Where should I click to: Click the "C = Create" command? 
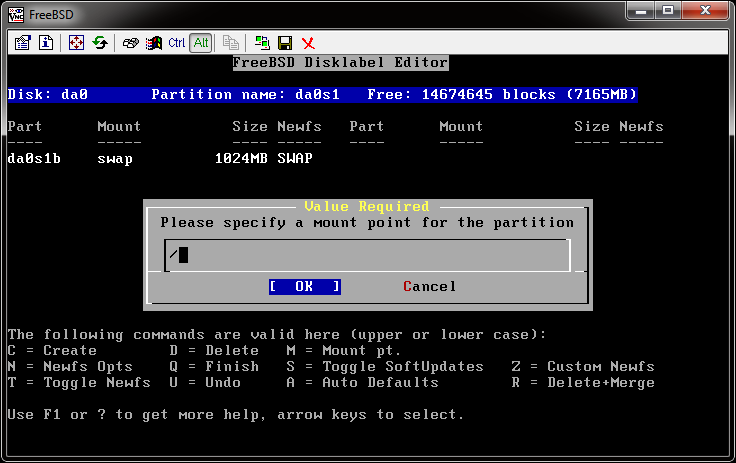pyautogui.click(x=52, y=350)
